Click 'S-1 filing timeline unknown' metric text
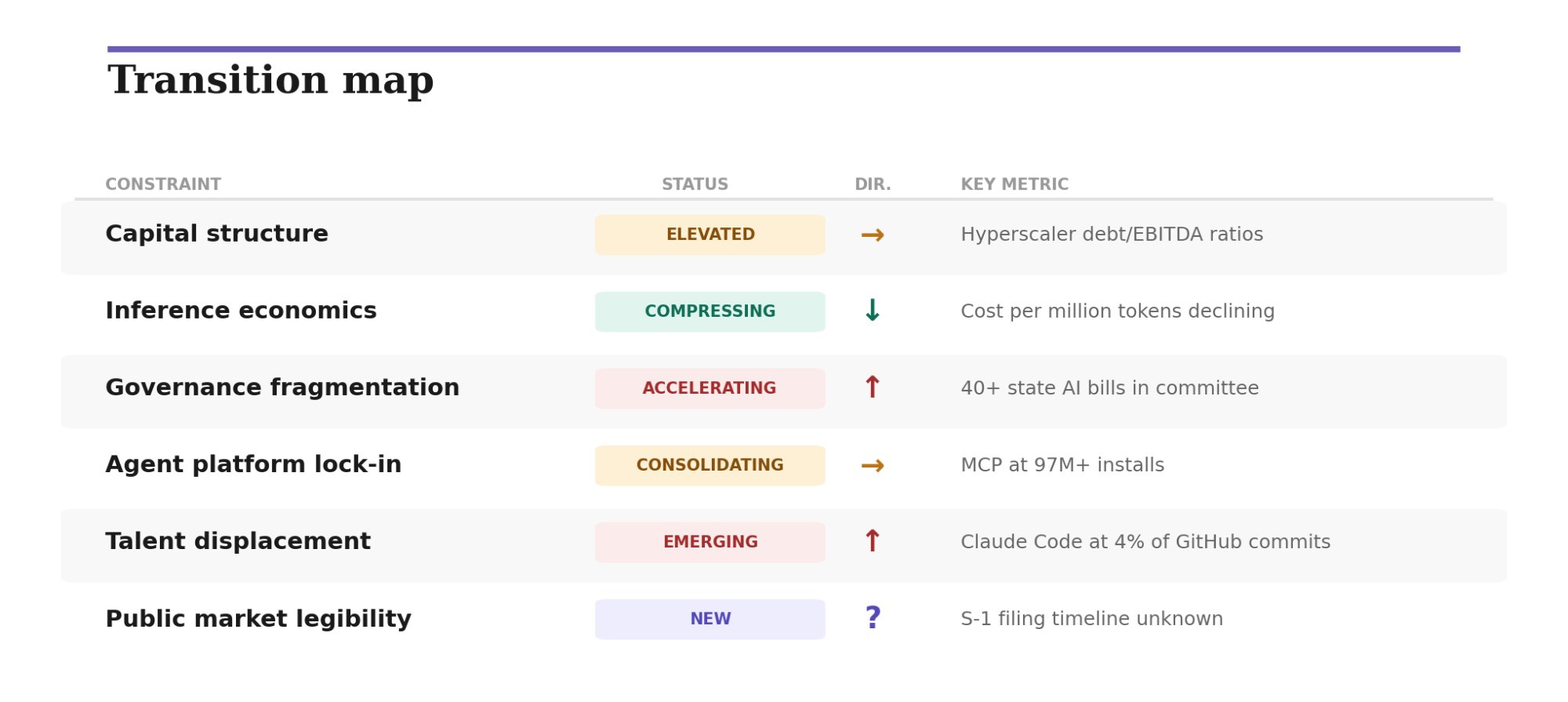 pos(1091,619)
